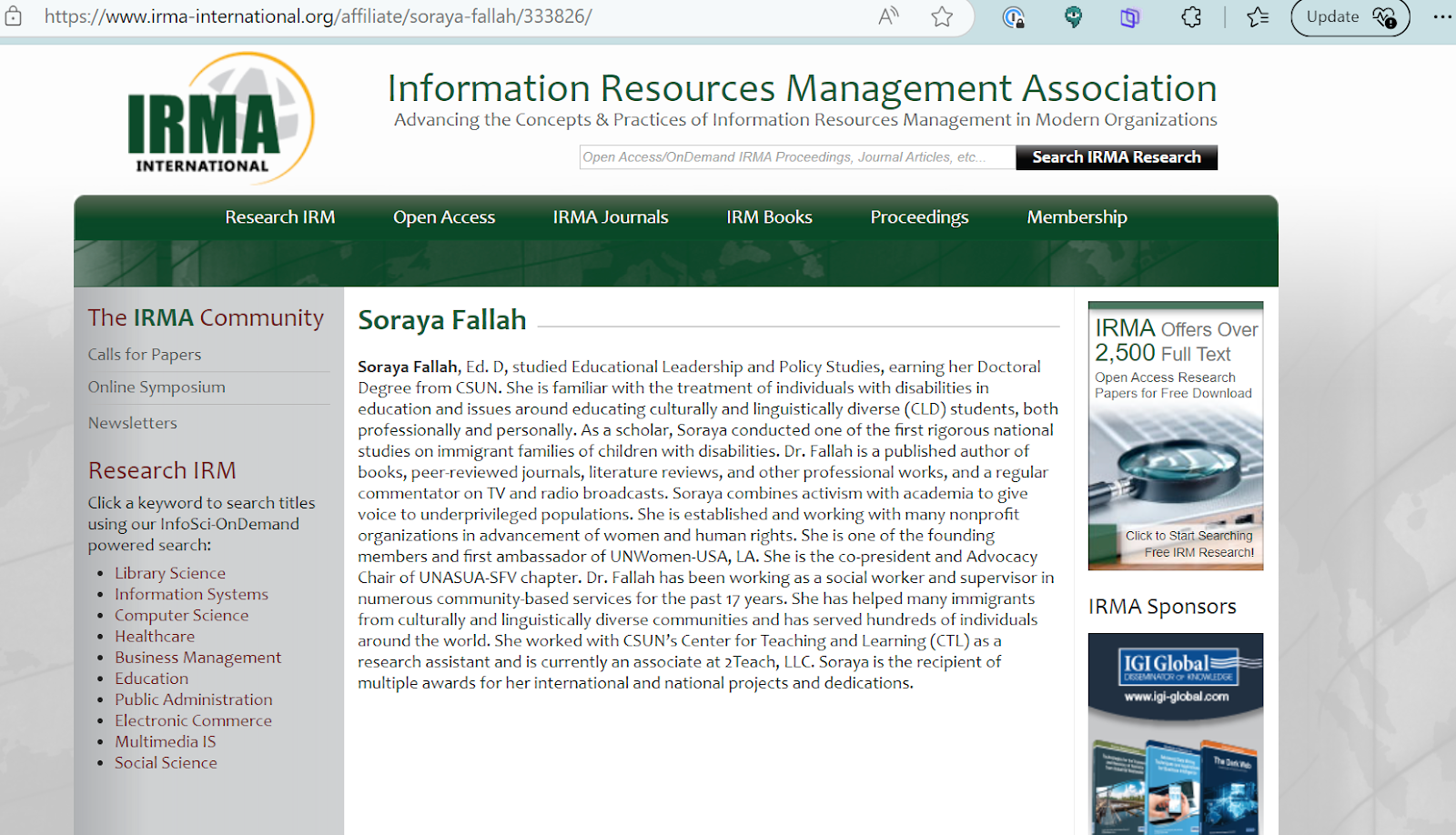Click the Search IRMA Research button
The height and width of the screenshot is (835, 1456).
[1117, 157]
